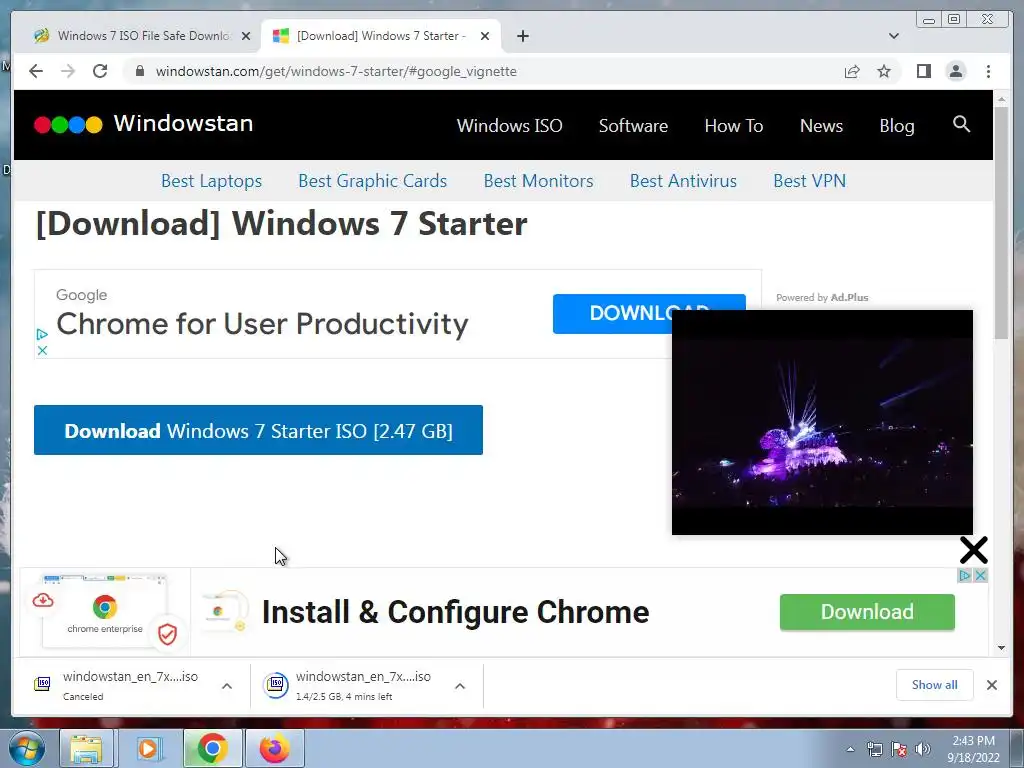Click Show all downloads
Viewport: 1024px width, 768px height.
[935, 684]
